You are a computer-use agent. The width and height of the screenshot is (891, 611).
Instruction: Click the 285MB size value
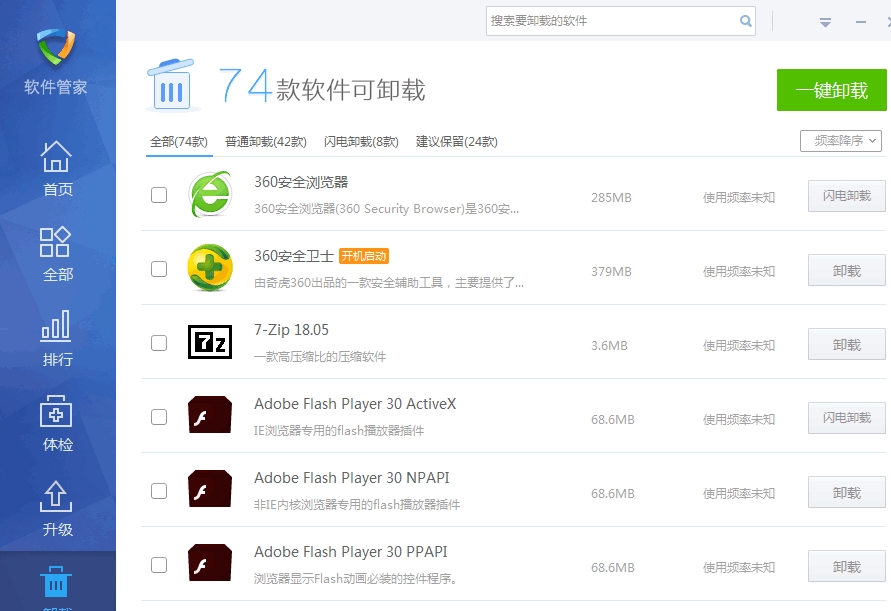611,198
